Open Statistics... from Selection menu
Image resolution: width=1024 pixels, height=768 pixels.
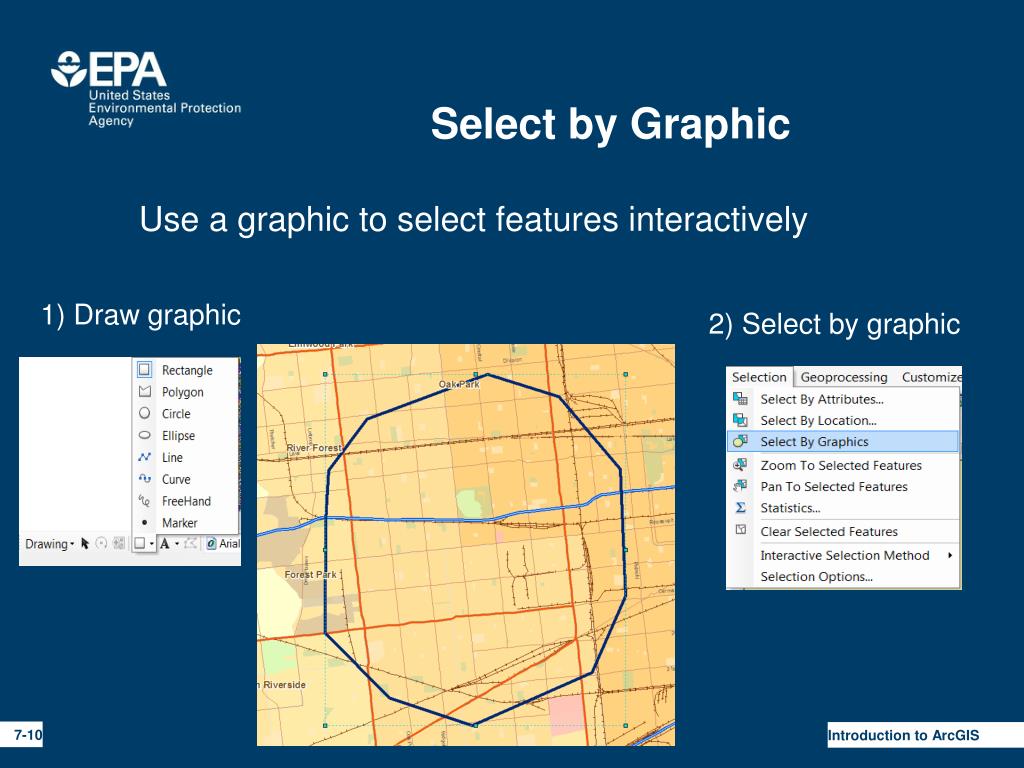click(843, 508)
